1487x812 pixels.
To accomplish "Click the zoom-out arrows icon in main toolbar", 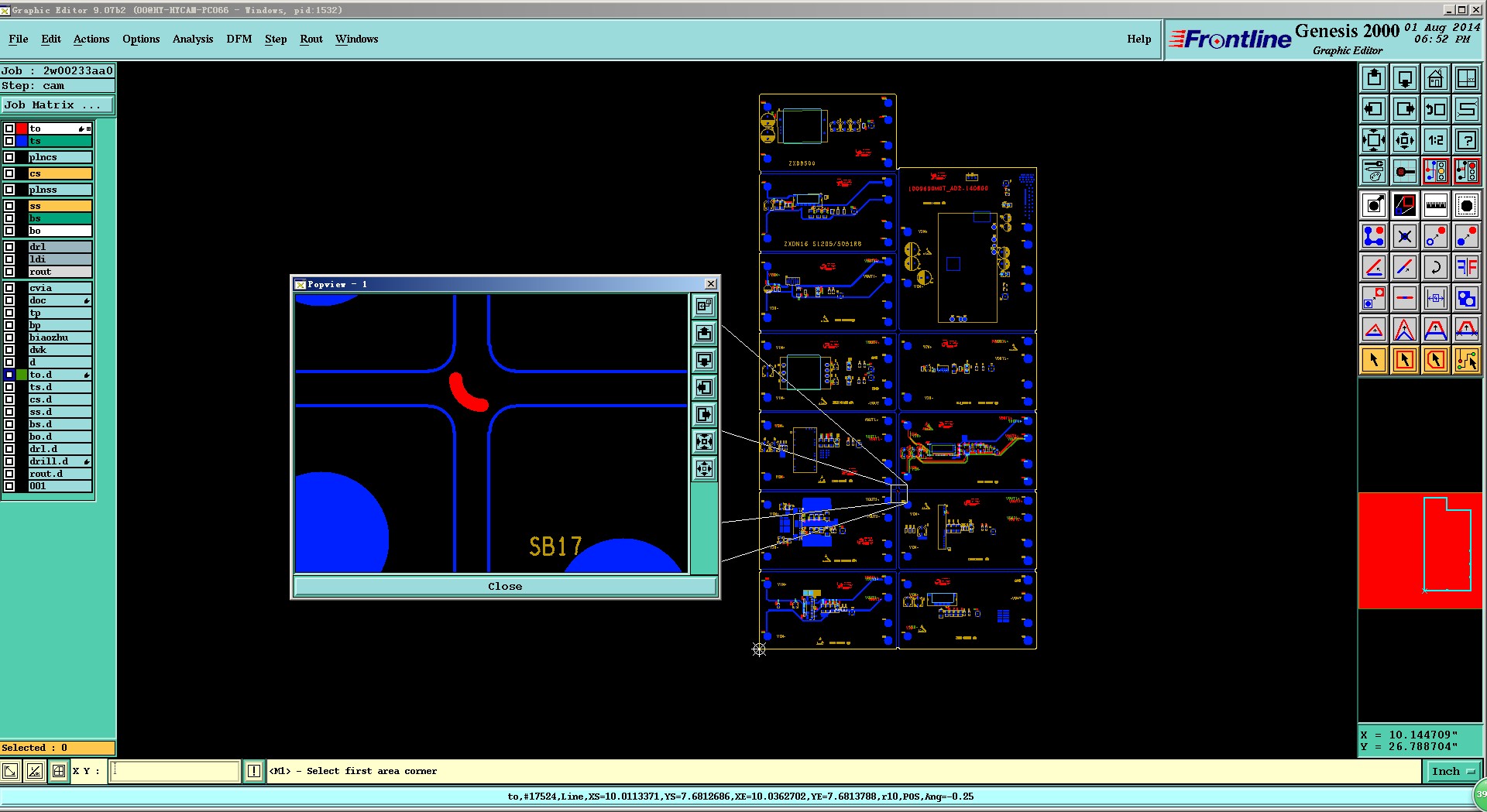I will [x=1405, y=140].
